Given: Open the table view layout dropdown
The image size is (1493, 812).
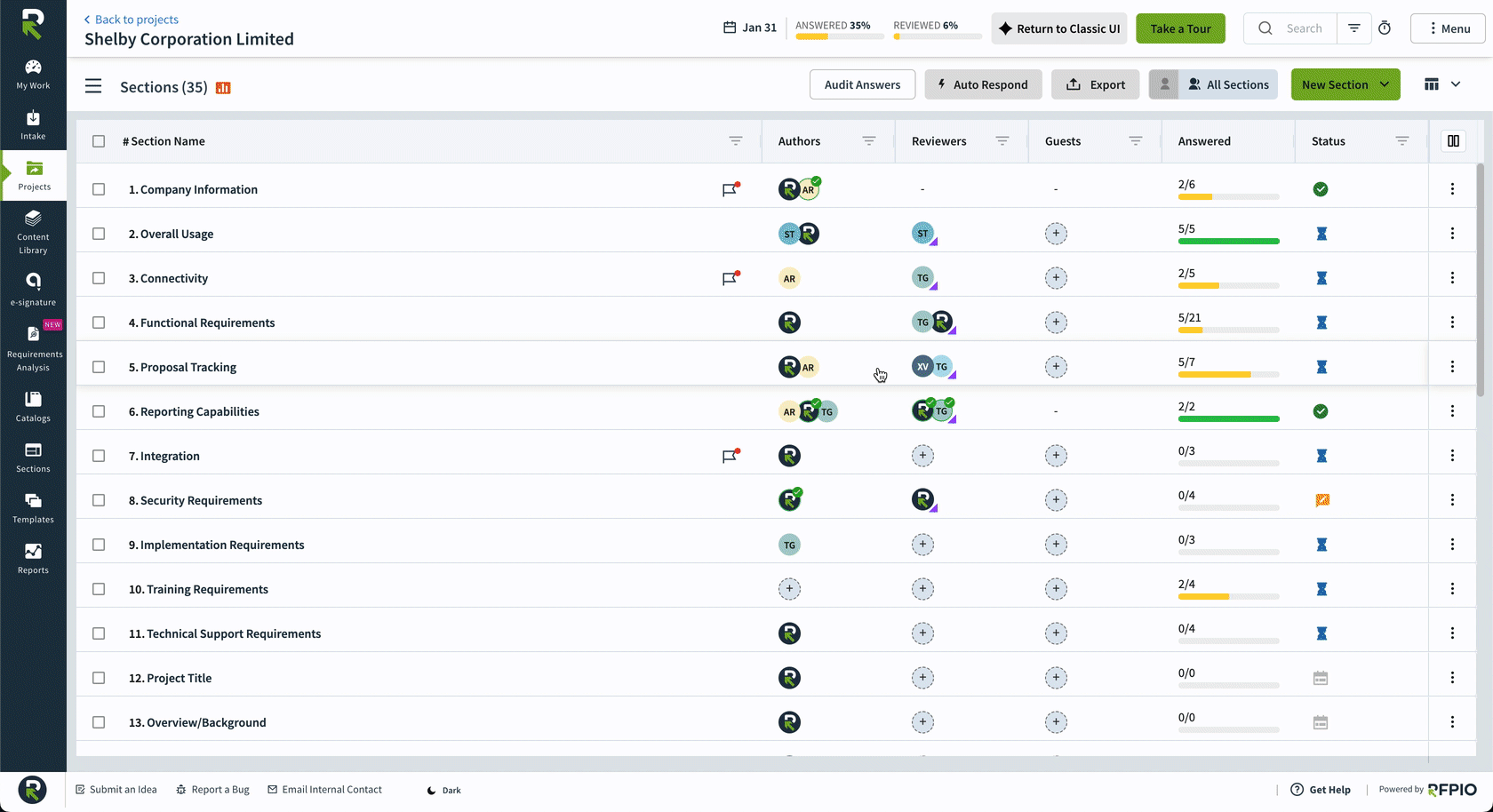Looking at the screenshot, I should point(1441,84).
